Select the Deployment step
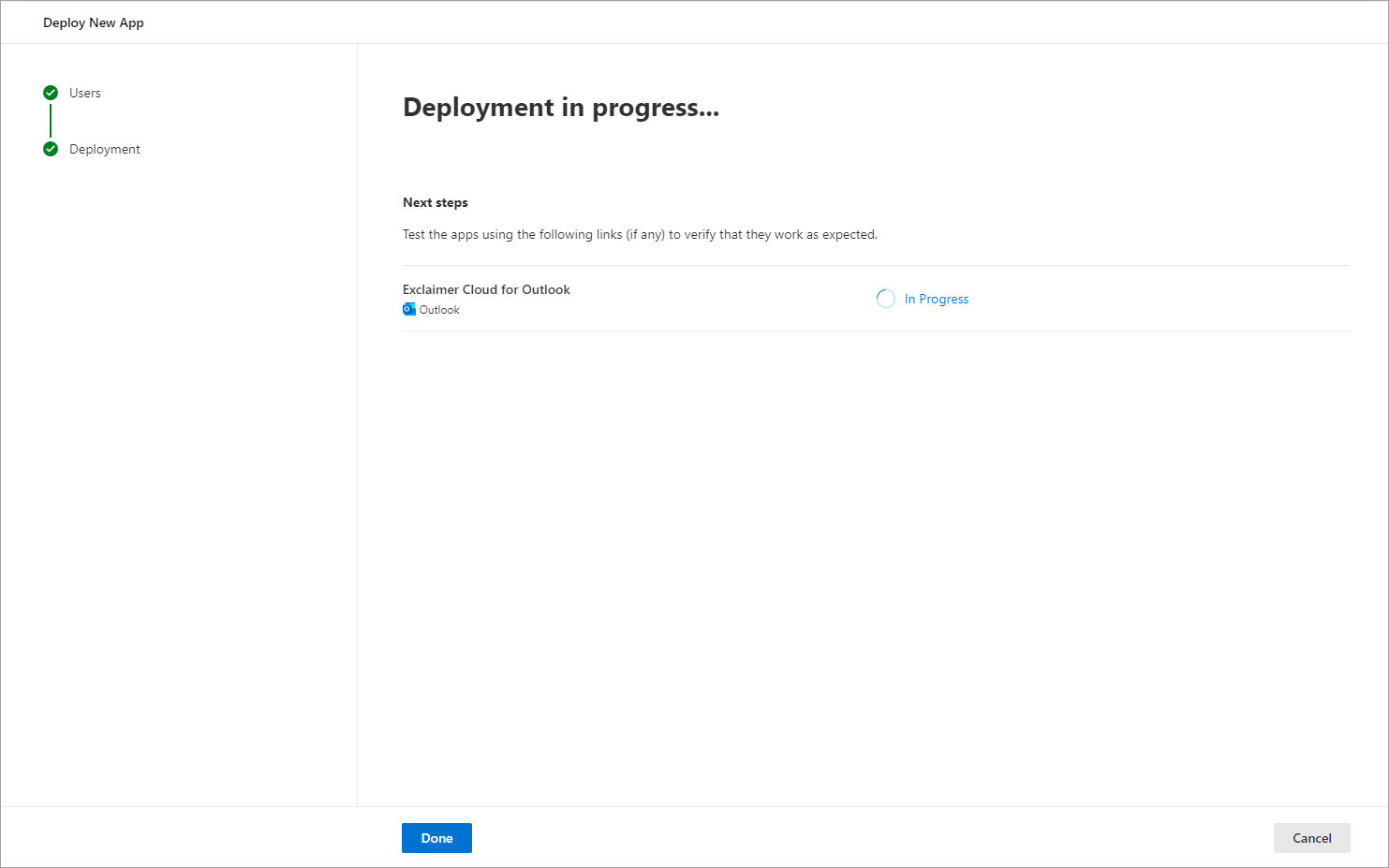This screenshot has width=1389, height=868. (x=105, y=149)
